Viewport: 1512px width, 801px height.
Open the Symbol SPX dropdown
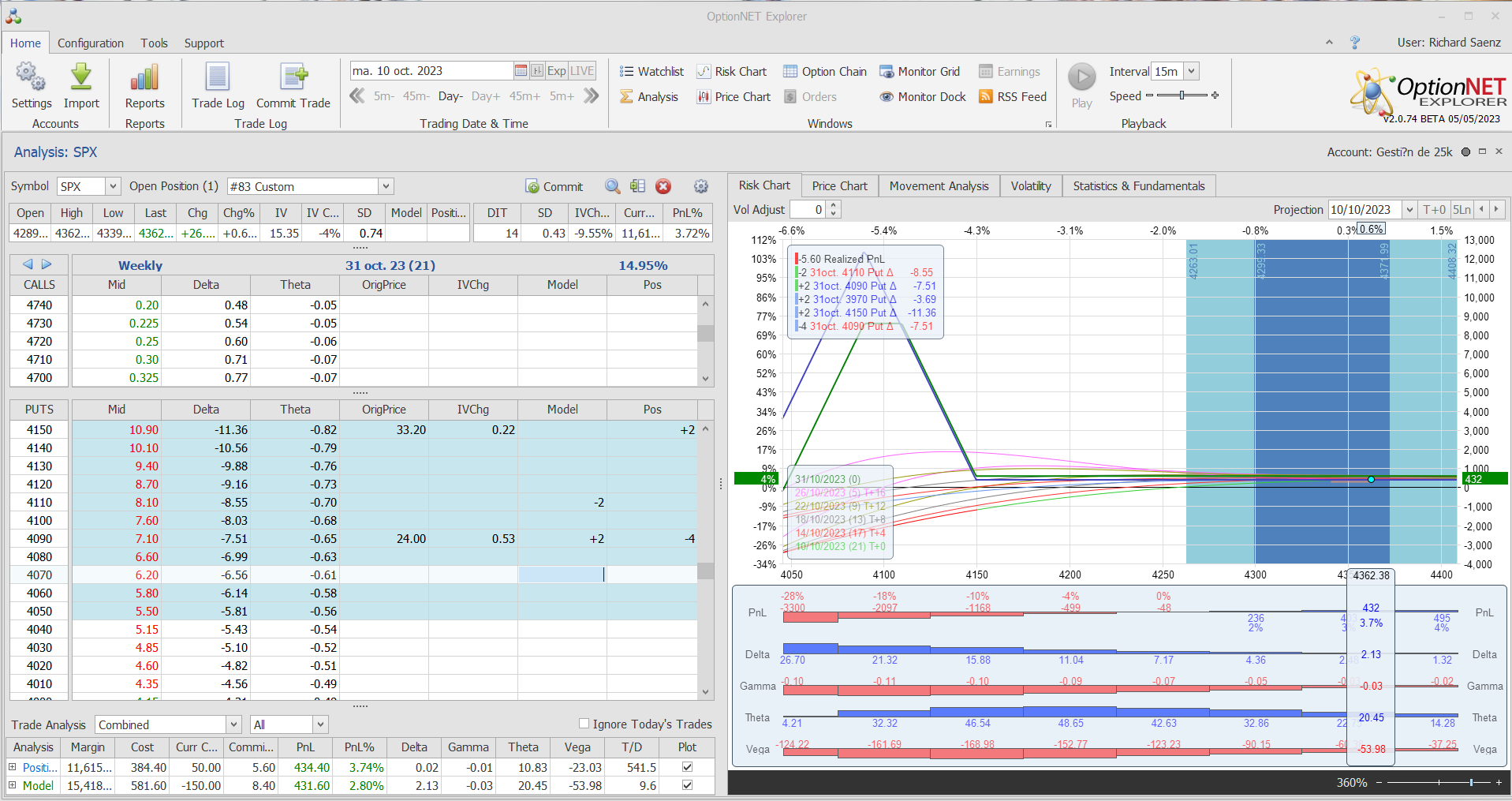click(x=113, y=186)
